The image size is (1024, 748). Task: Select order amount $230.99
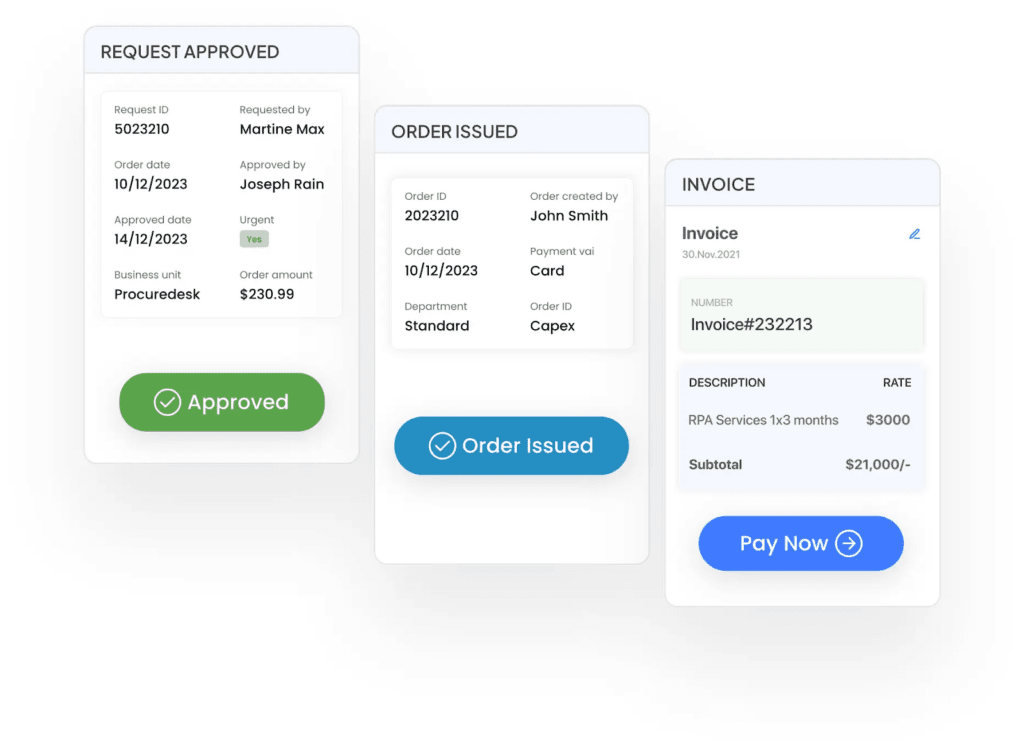pyautogui.click(x=267, y=294)
